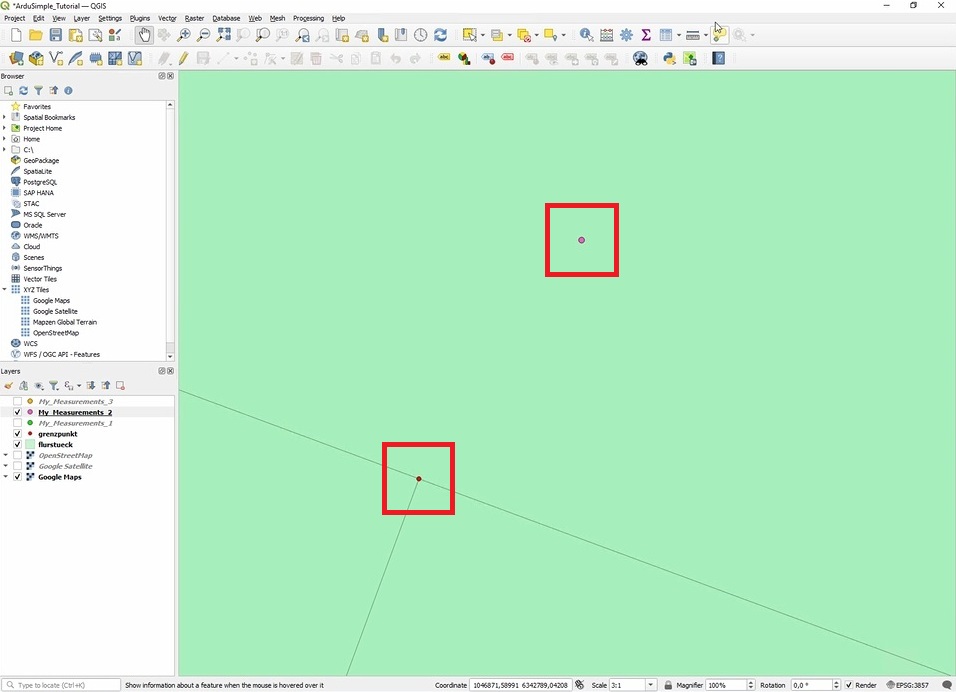Open the Vector menu
The height and width of the screenshot is (692, 956).
pos(167,18)
